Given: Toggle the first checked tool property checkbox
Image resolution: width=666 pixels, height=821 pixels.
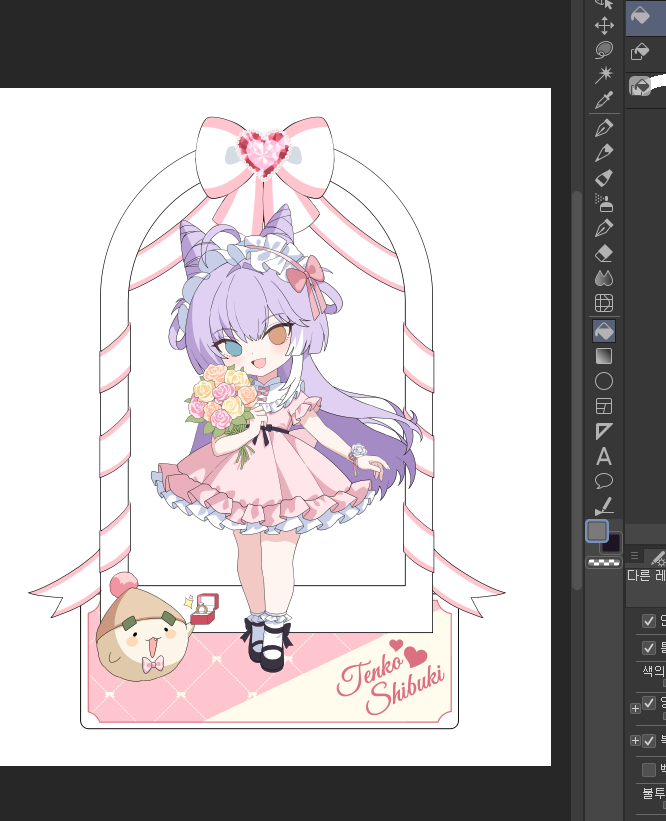Looking at the screenshot, I should [x=649, y=621].
